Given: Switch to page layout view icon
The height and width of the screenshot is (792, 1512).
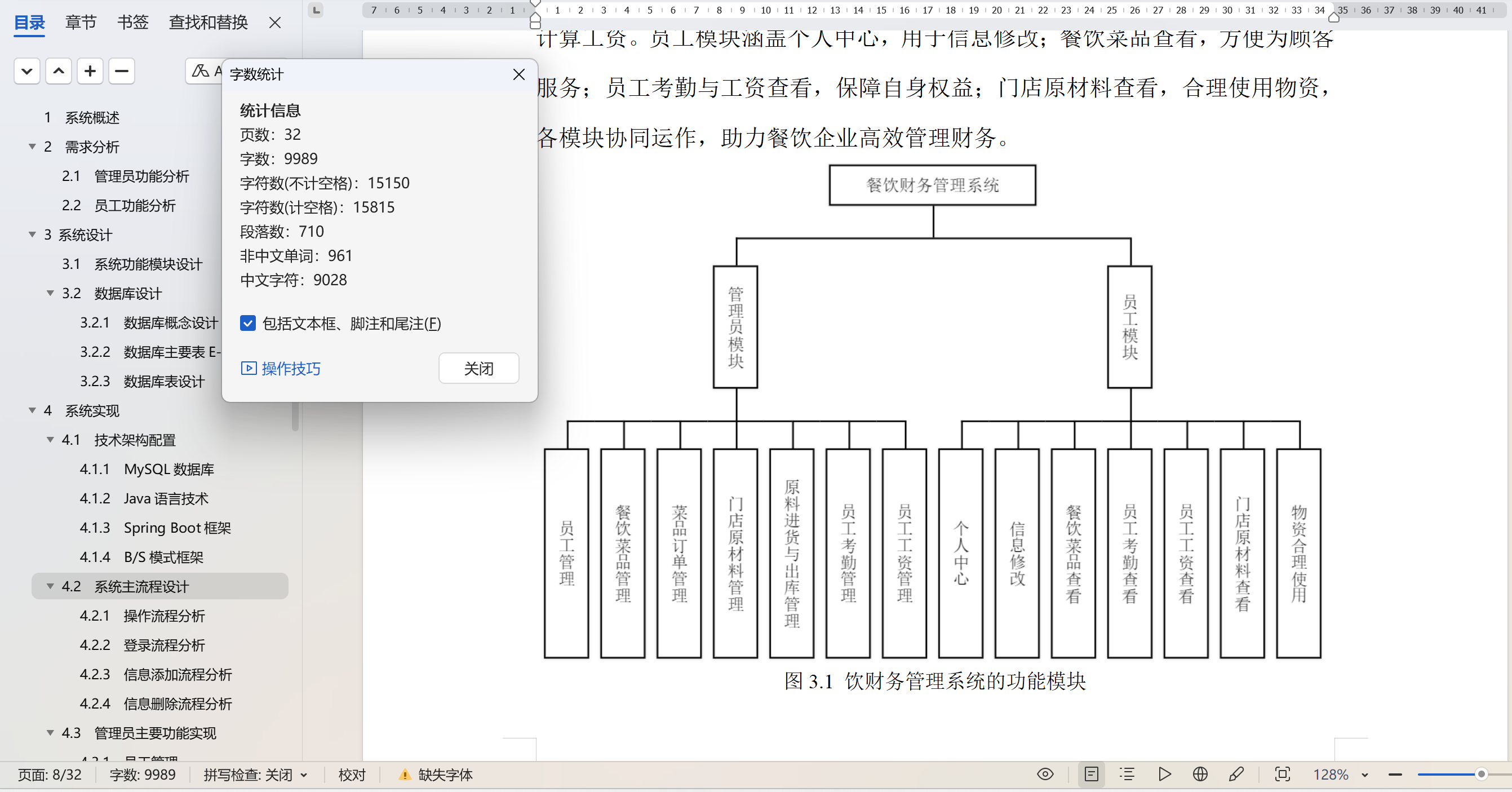Looking at the screenshot, I should [x=1091, y=775].
